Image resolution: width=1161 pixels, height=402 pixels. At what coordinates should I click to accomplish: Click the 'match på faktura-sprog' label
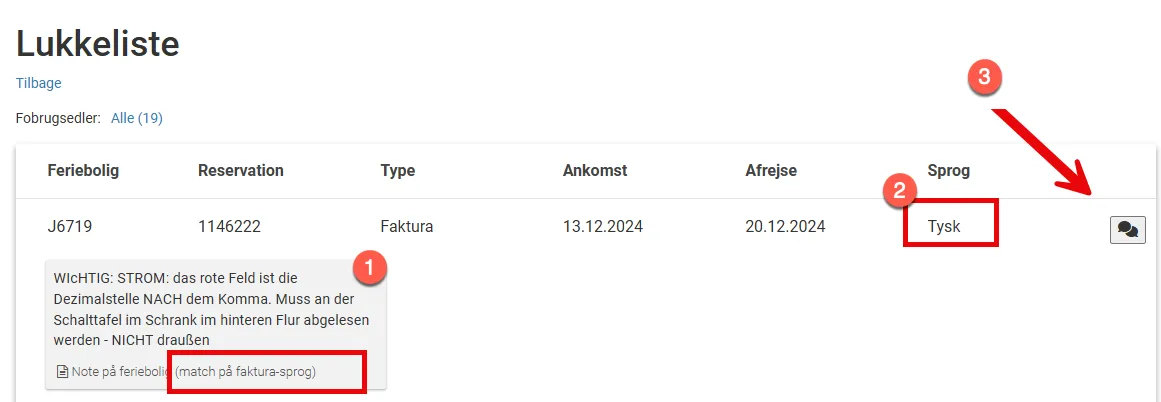245,371
